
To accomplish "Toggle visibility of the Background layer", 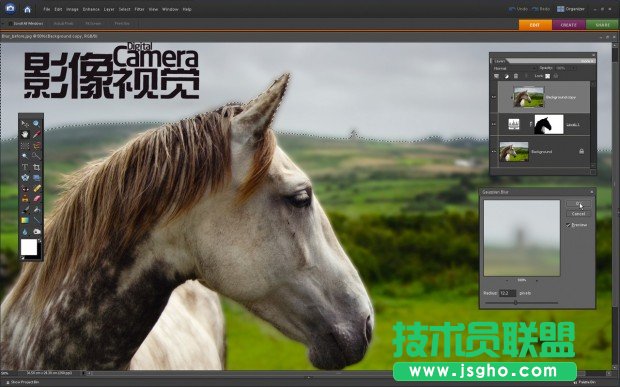I will click(x=493, y=151).
